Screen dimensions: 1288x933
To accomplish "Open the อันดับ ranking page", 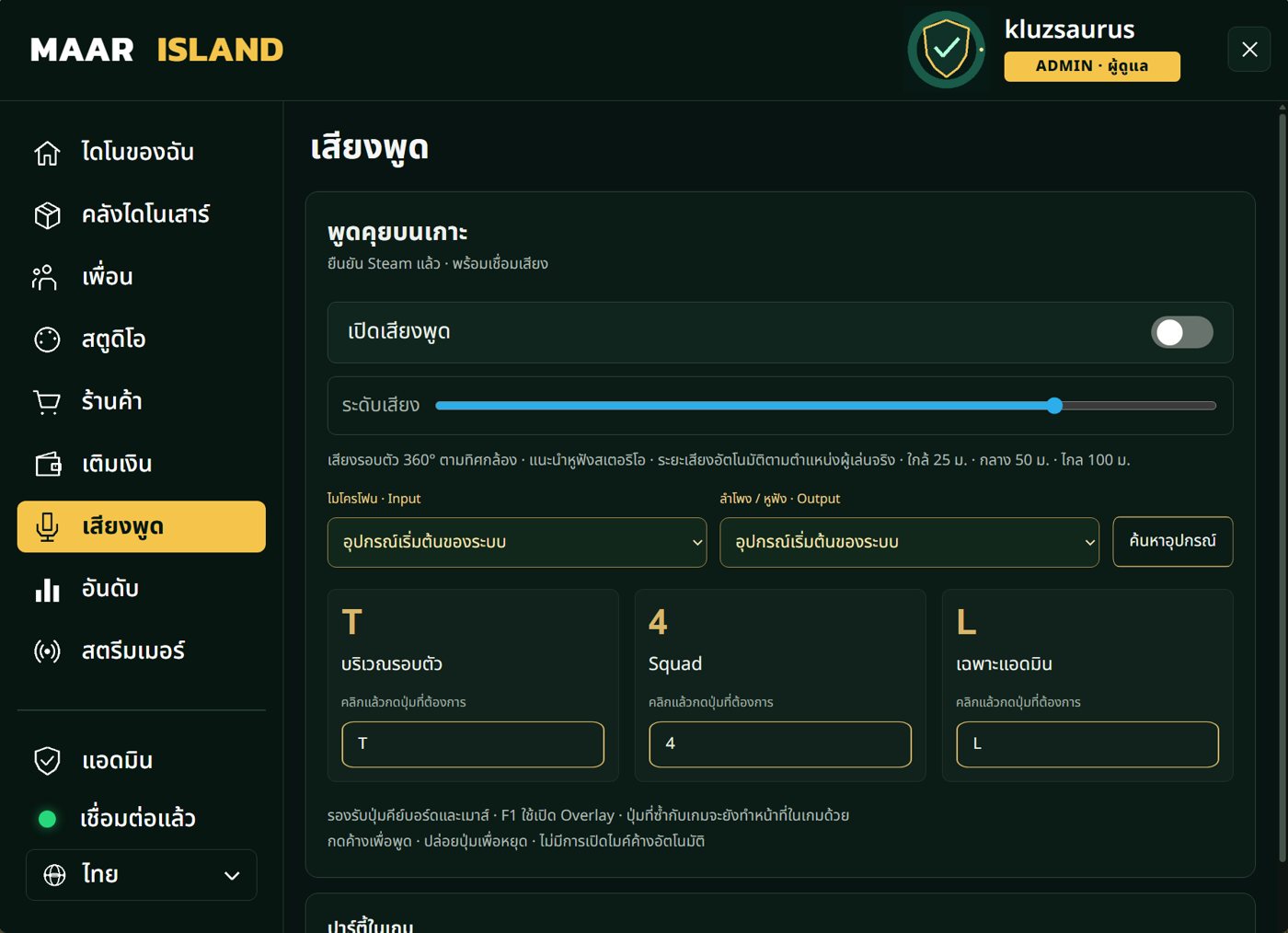I will [142, 590].
